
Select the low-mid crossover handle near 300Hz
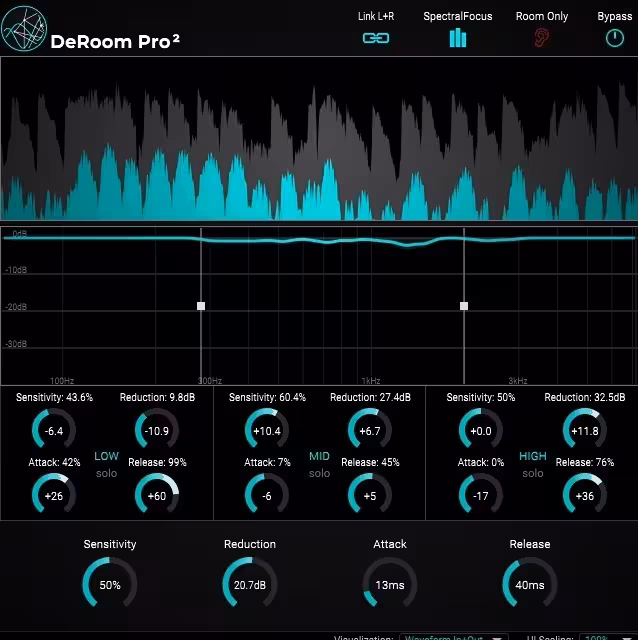(201, 306)
